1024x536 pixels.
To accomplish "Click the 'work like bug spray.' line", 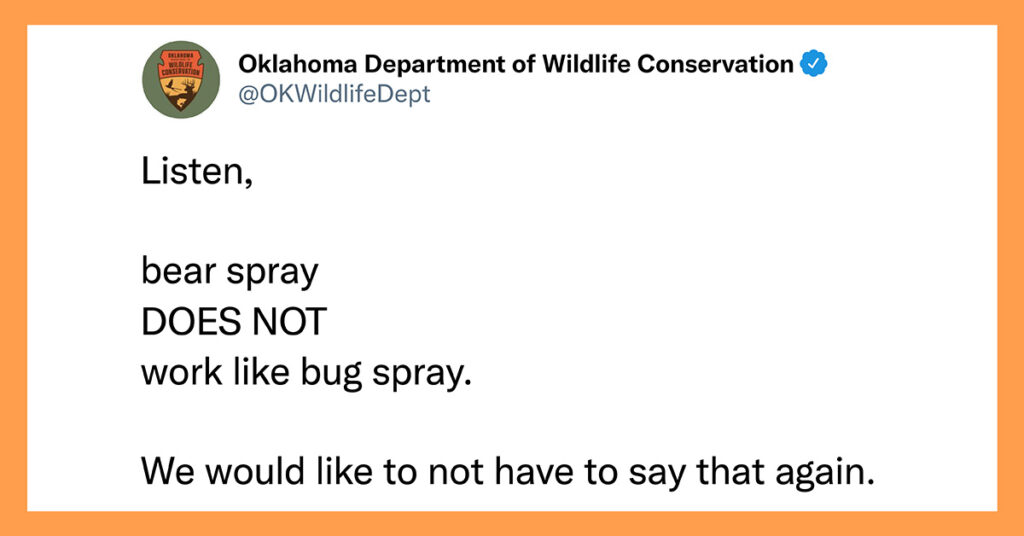I will (306, 373).
